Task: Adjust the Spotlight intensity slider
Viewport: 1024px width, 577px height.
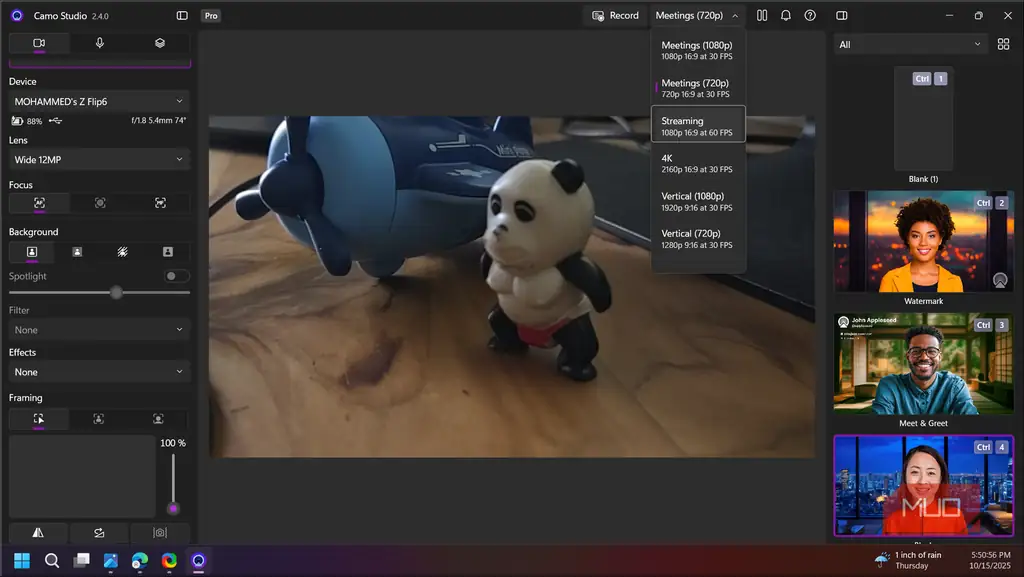Action: coord(116,292)
